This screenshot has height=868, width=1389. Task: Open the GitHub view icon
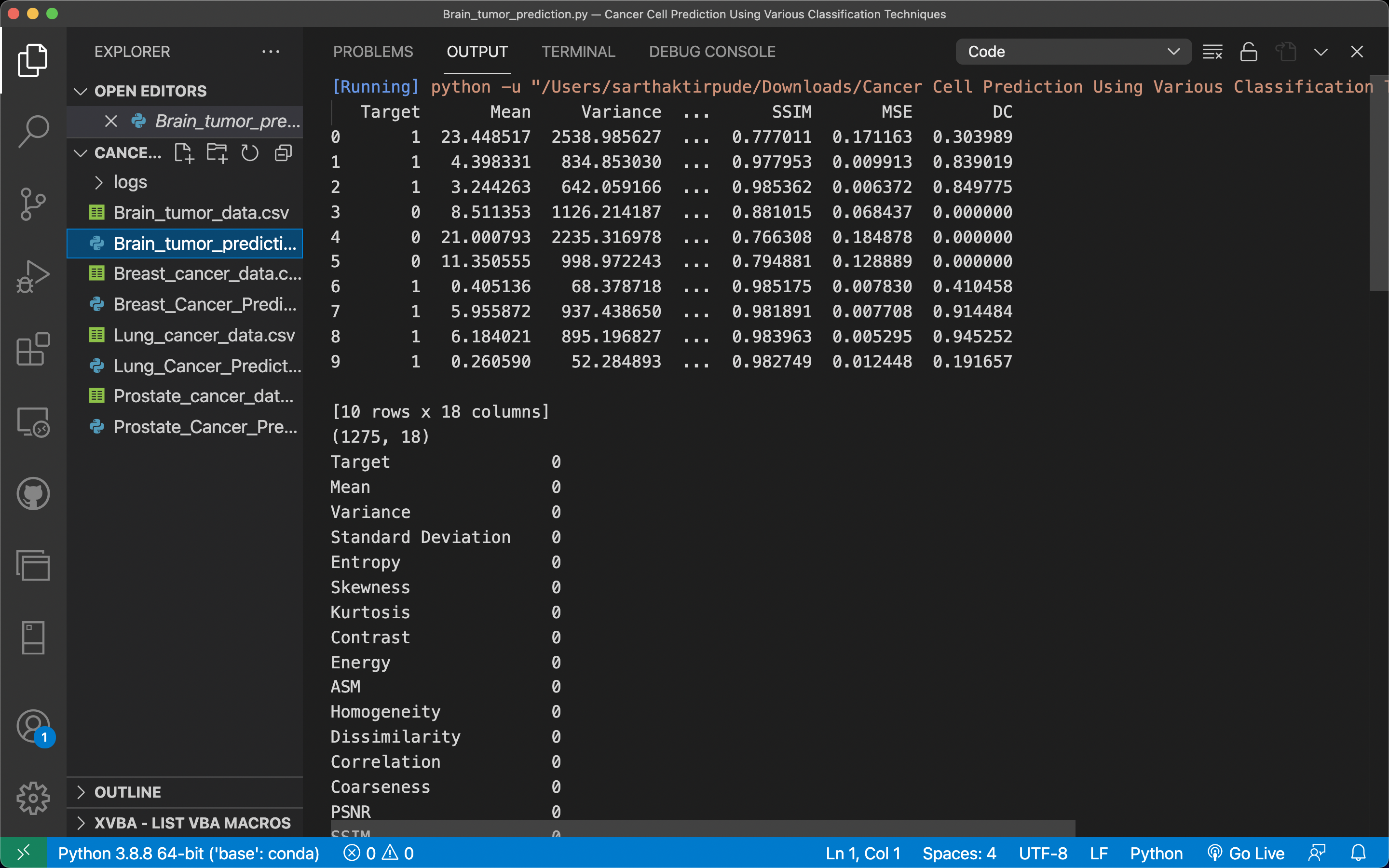[33, 494]
